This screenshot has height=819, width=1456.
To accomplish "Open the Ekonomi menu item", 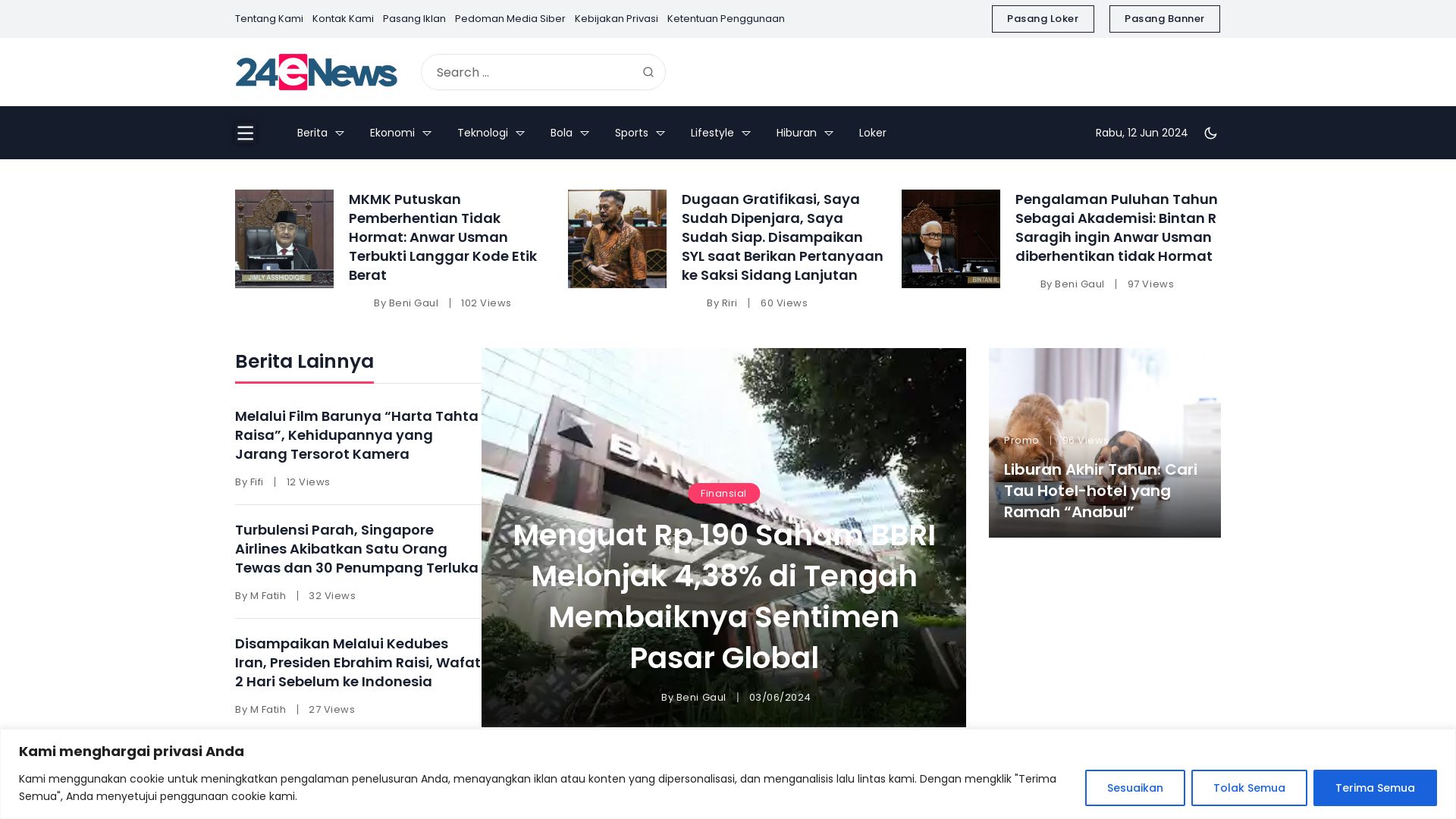I will click(x=392, y=133).
